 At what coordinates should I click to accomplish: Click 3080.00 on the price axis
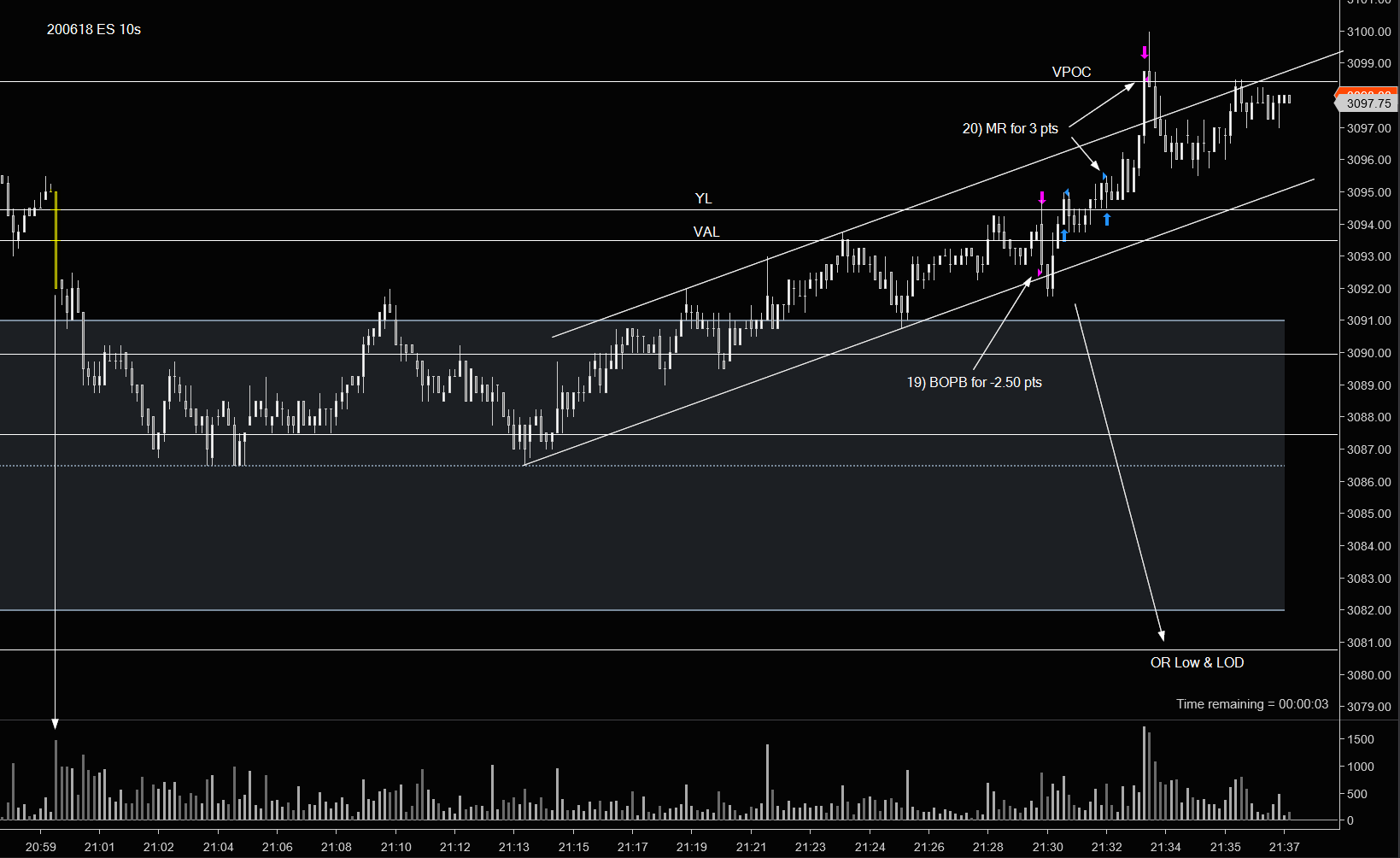tap(1369, 675)
